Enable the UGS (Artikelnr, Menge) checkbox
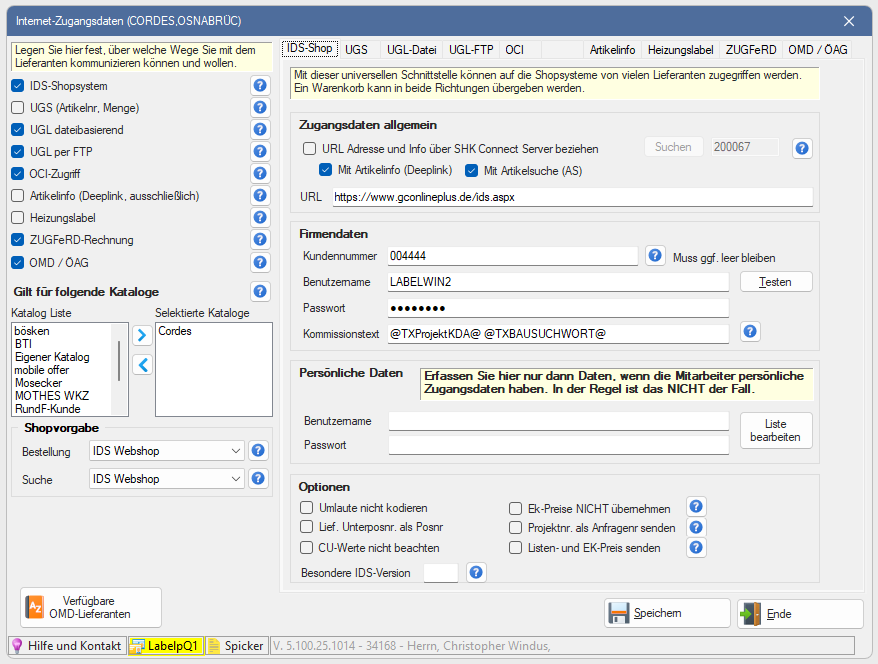Screen dimensions: 878x664 pyautogui.click(x=18, y=108)
